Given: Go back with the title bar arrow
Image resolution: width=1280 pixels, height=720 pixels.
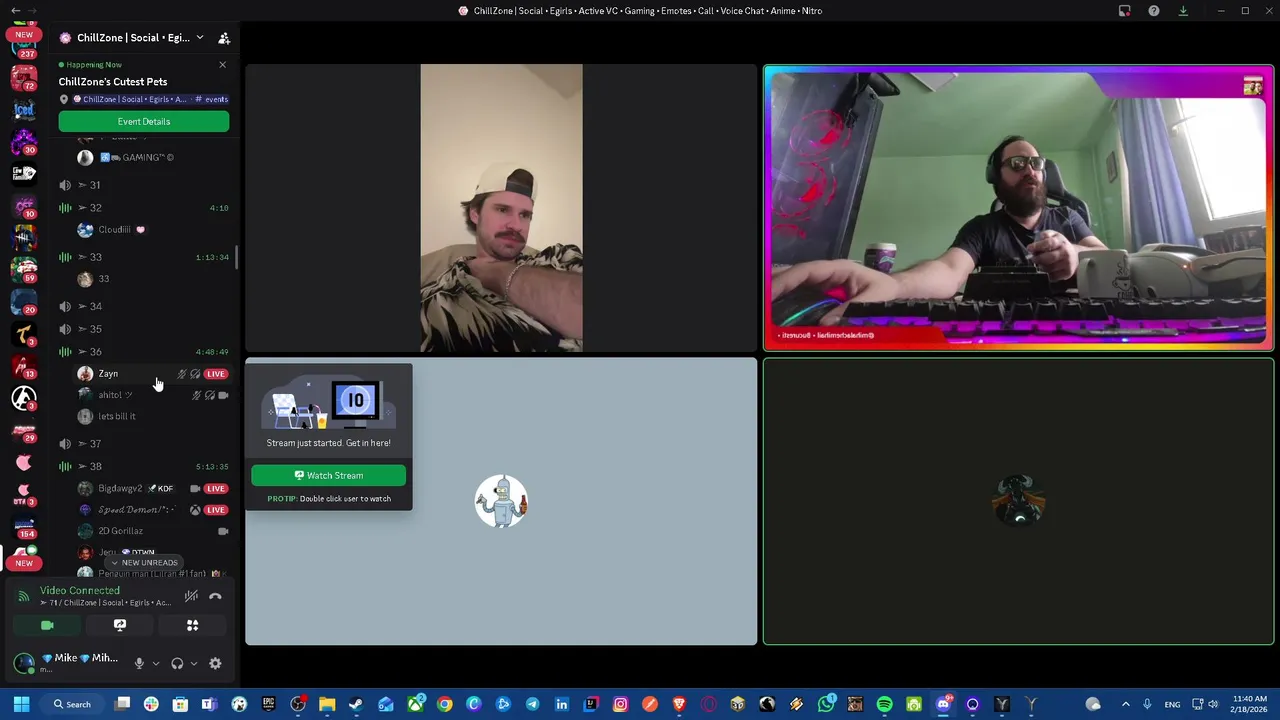Looking at the screenshot, I should 16,11.
